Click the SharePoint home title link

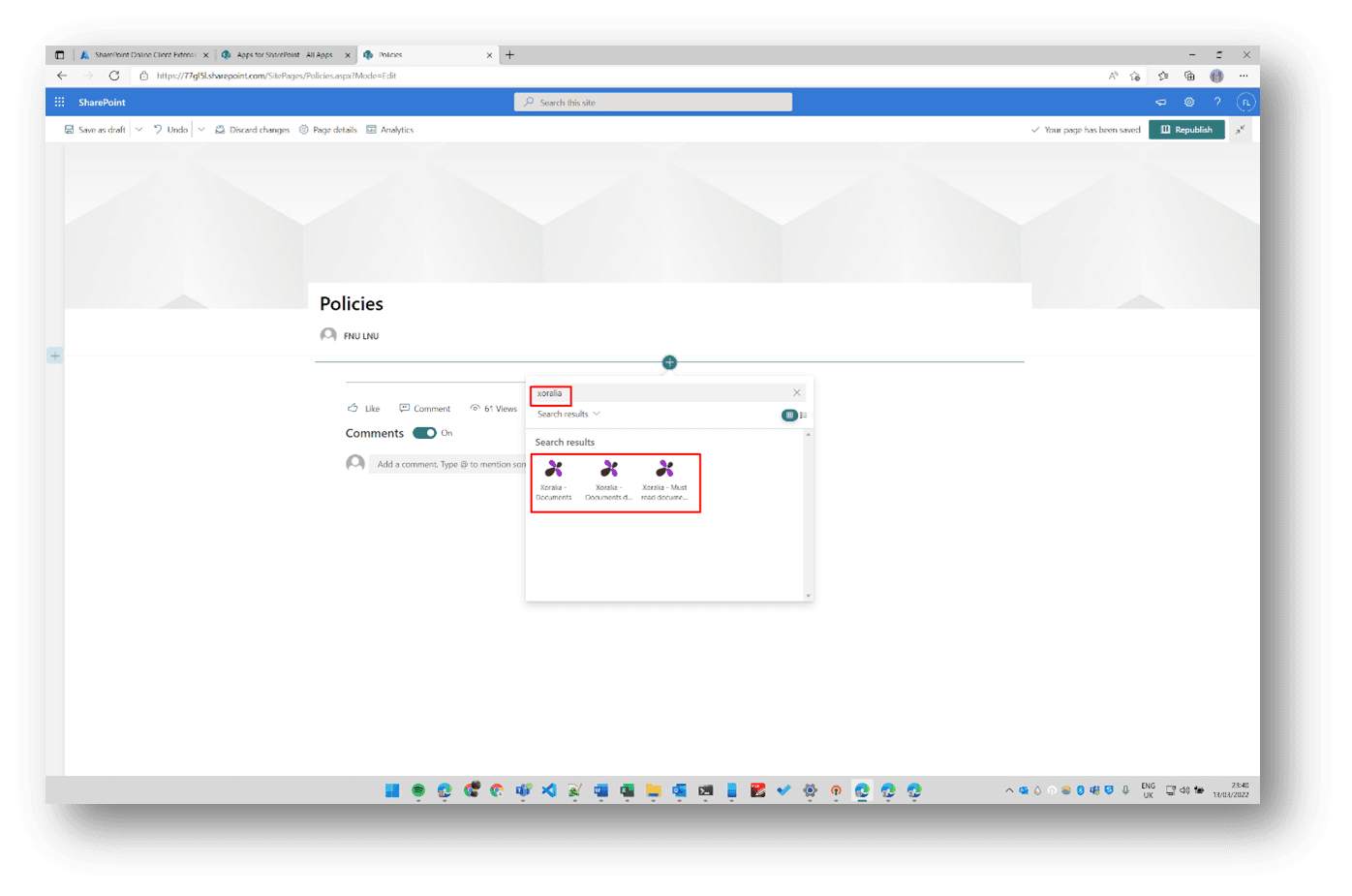(102, 102)
